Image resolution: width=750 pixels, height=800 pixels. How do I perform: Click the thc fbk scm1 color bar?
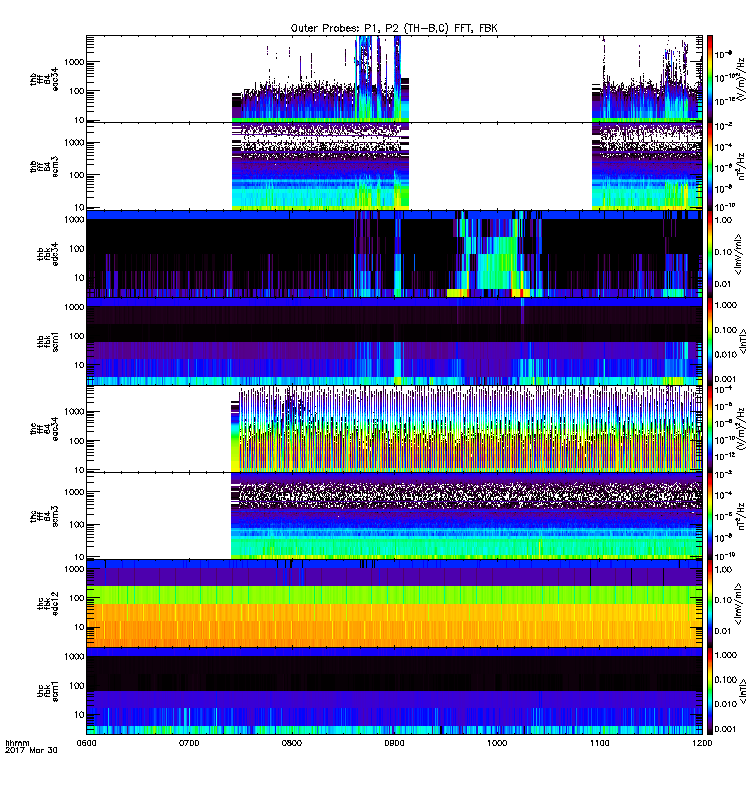click(710, 691)
